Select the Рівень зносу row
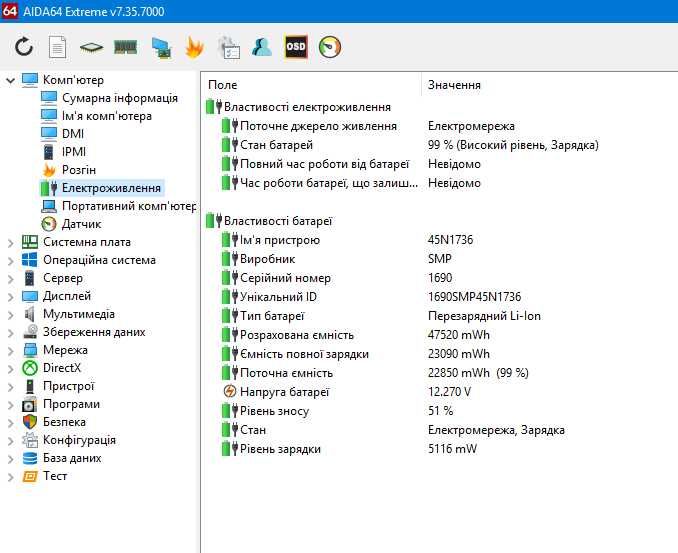The width and height of the screenshot is (678, 553). pyautogui.click(x=266, y=411)
